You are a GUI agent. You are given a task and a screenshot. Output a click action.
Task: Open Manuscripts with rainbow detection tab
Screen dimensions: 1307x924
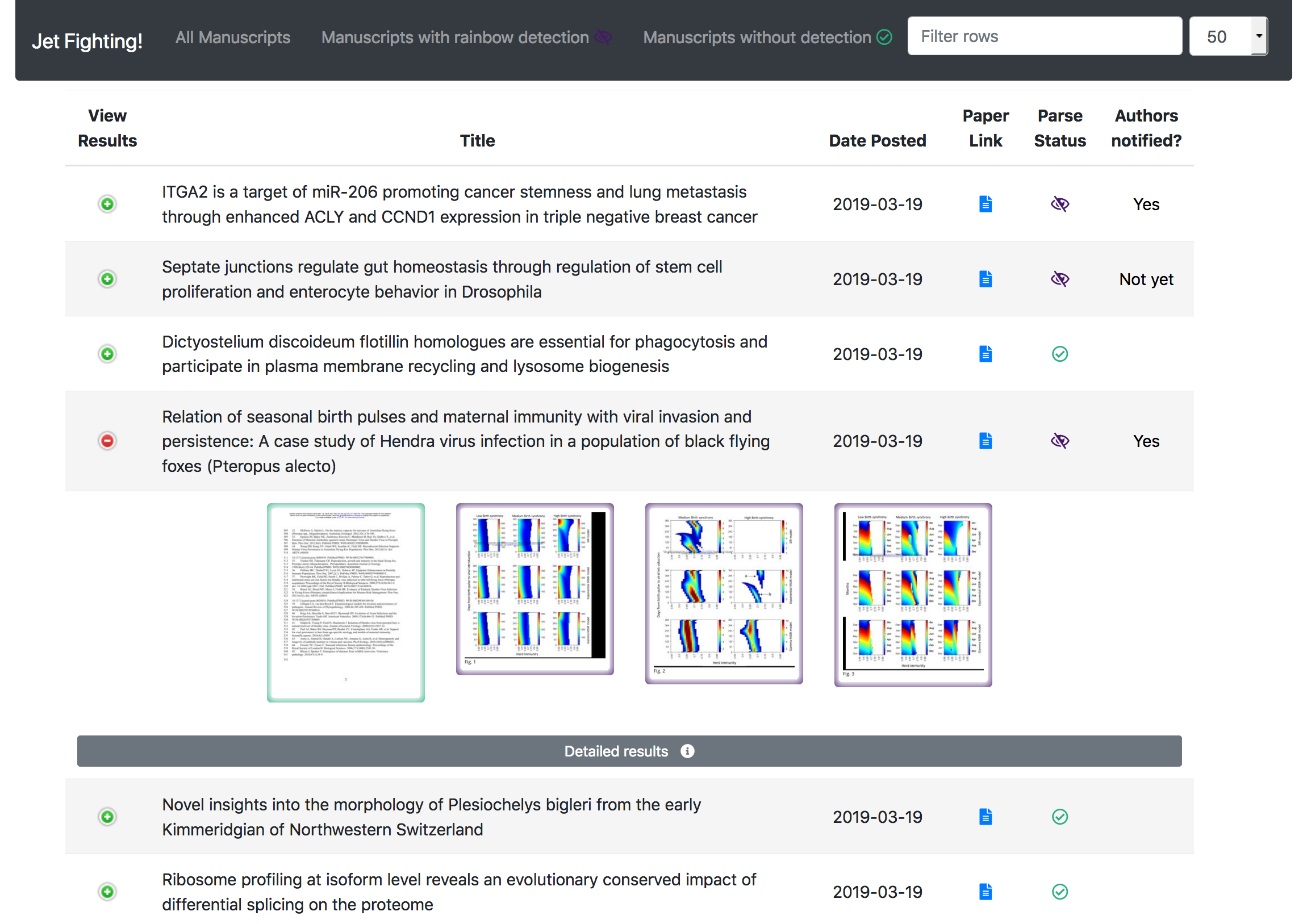[455, 37]
